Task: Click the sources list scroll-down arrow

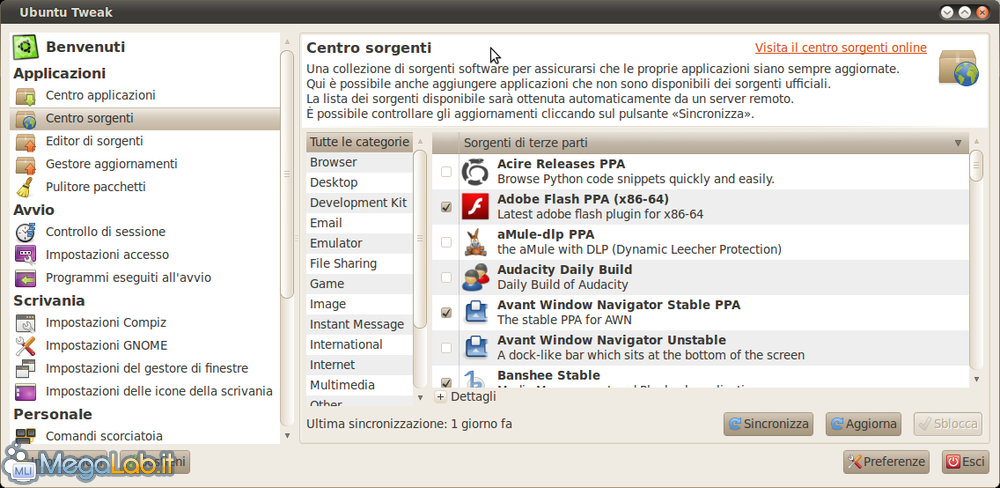Action: pyautogui.click(x=976, y=380)
